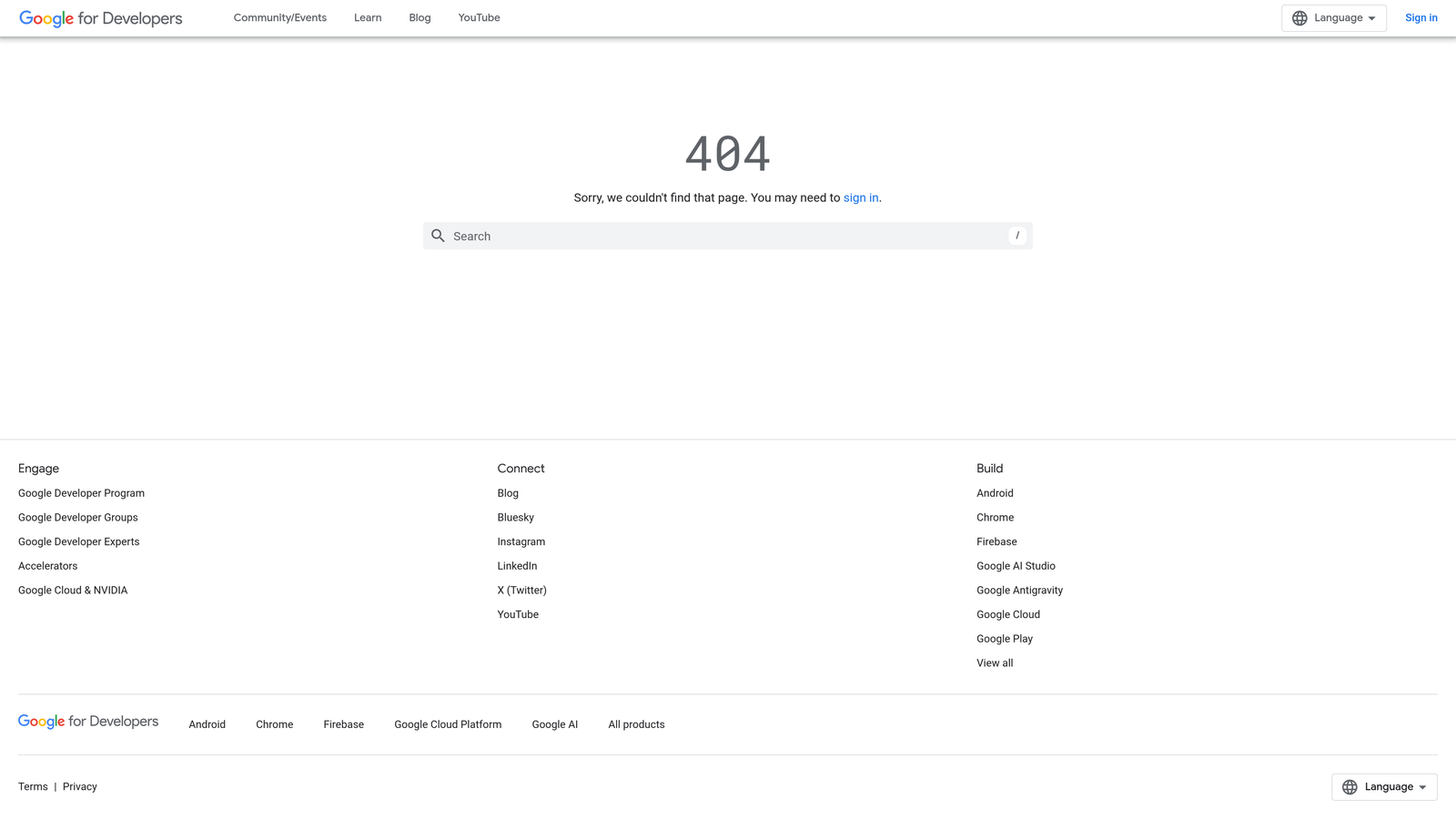
Task: Follow the 'sign in' link in error message
Action: [x=861, y=197]
